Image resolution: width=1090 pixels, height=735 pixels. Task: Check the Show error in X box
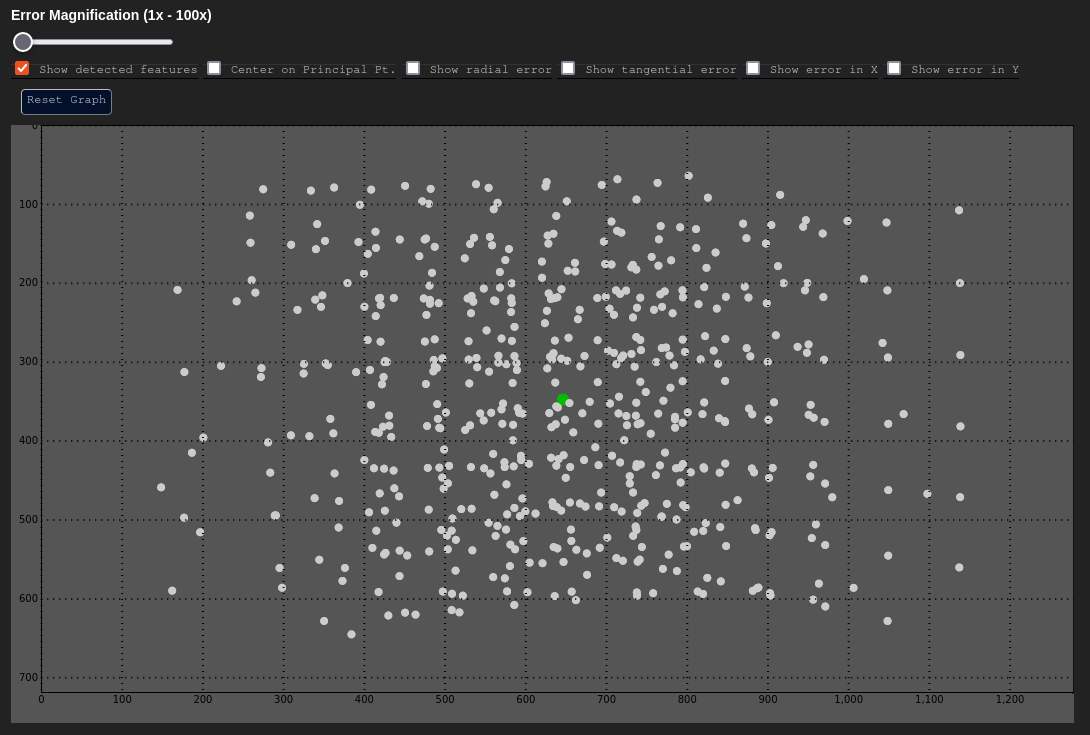(753, 68)
